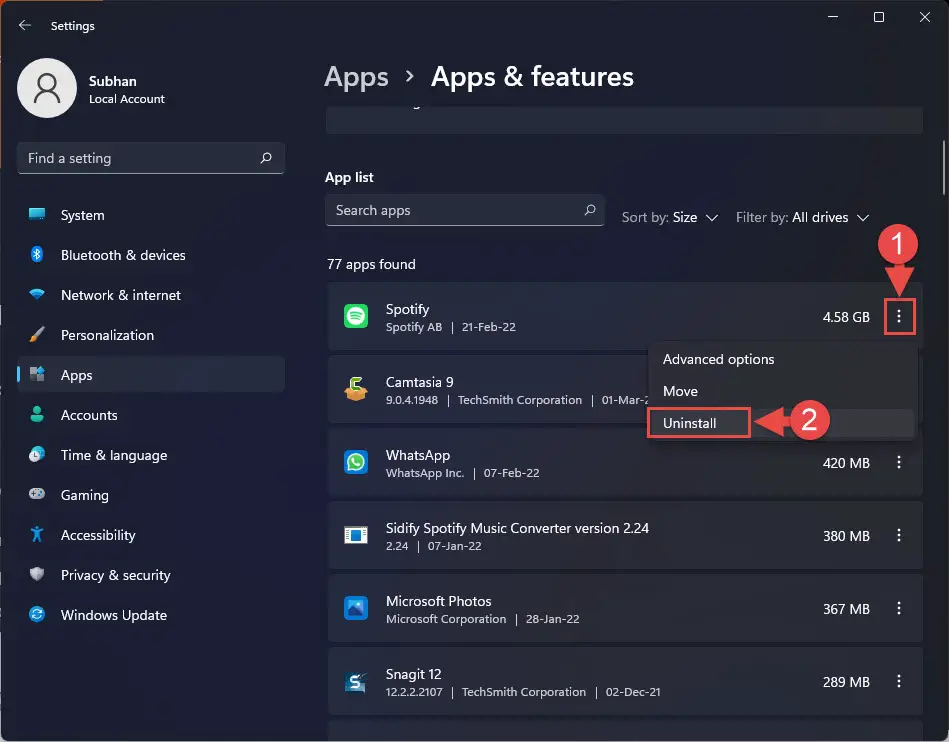Click the back arrow in Settings

pyautogui.click(x=25, y=25)
